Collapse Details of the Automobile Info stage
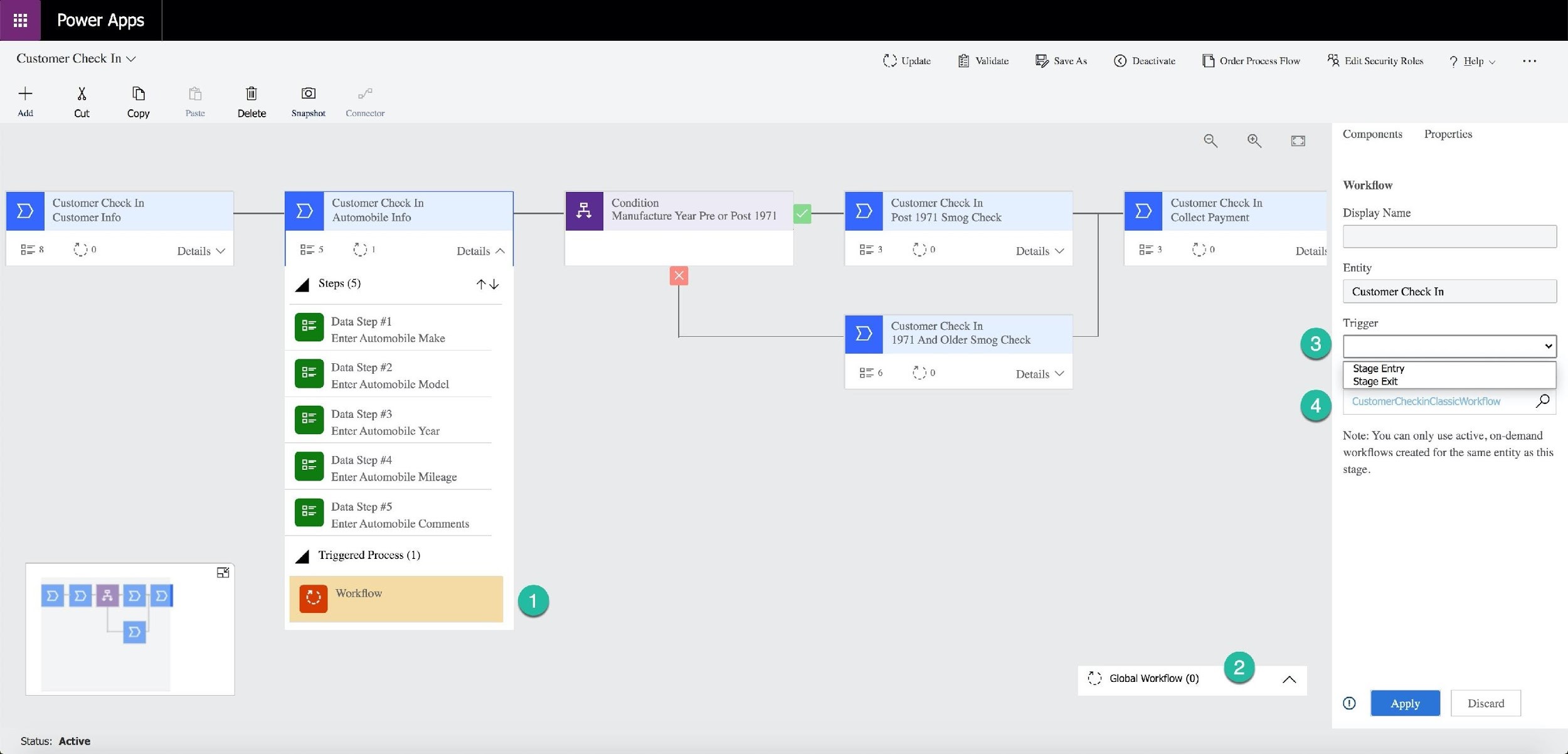1568x754 pixels. pyautogui.click(x=480, y=251)
